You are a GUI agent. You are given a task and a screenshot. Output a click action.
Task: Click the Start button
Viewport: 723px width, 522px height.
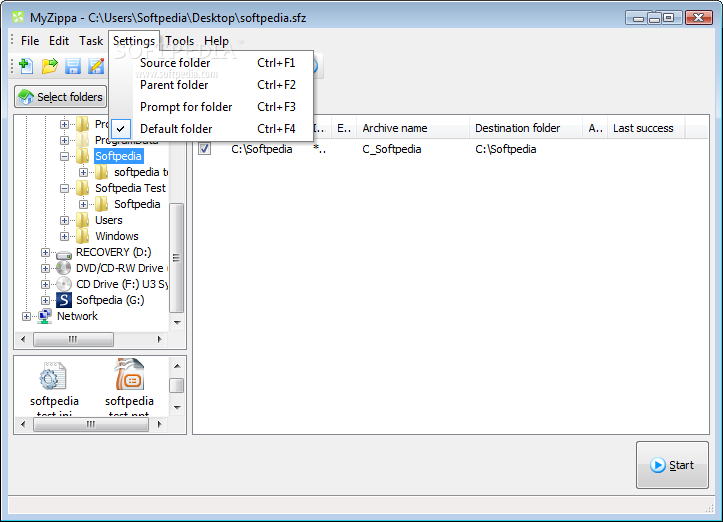tap(672, 465)
